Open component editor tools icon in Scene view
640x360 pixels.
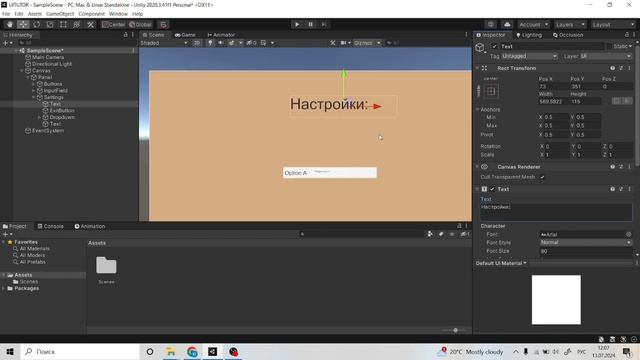point(333,43)
